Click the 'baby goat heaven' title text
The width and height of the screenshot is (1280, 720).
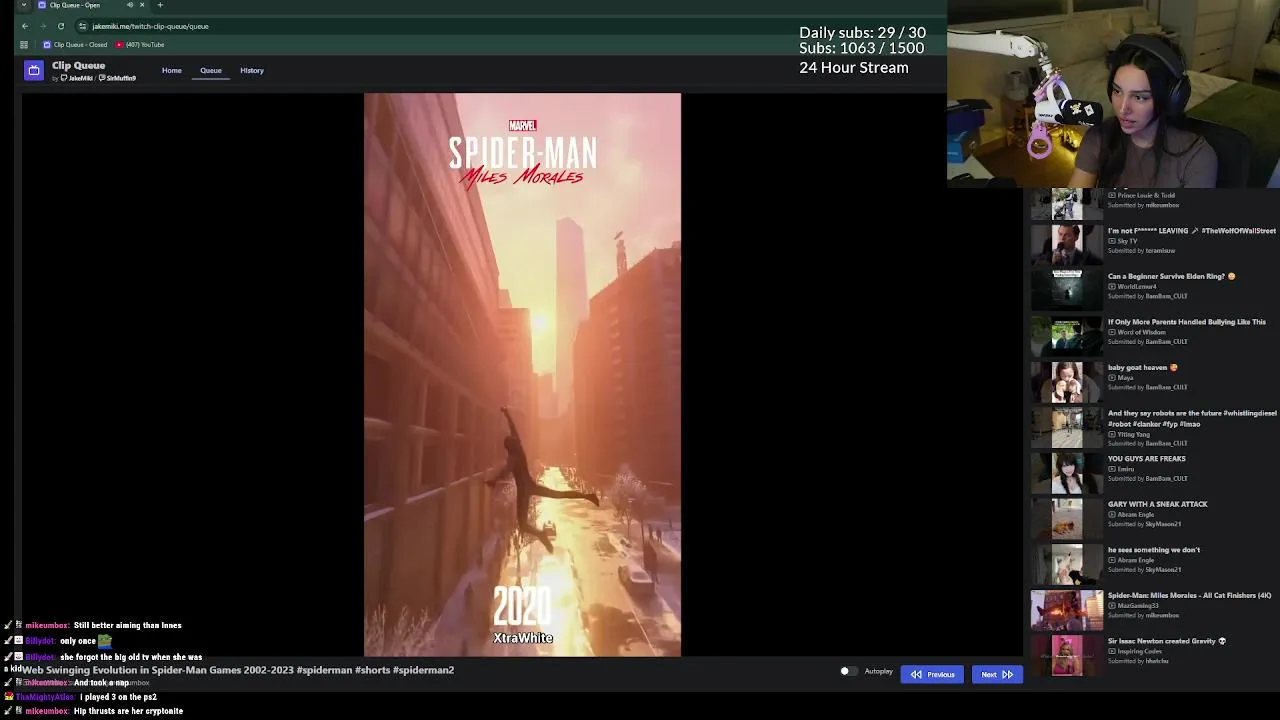point(1142,367)
